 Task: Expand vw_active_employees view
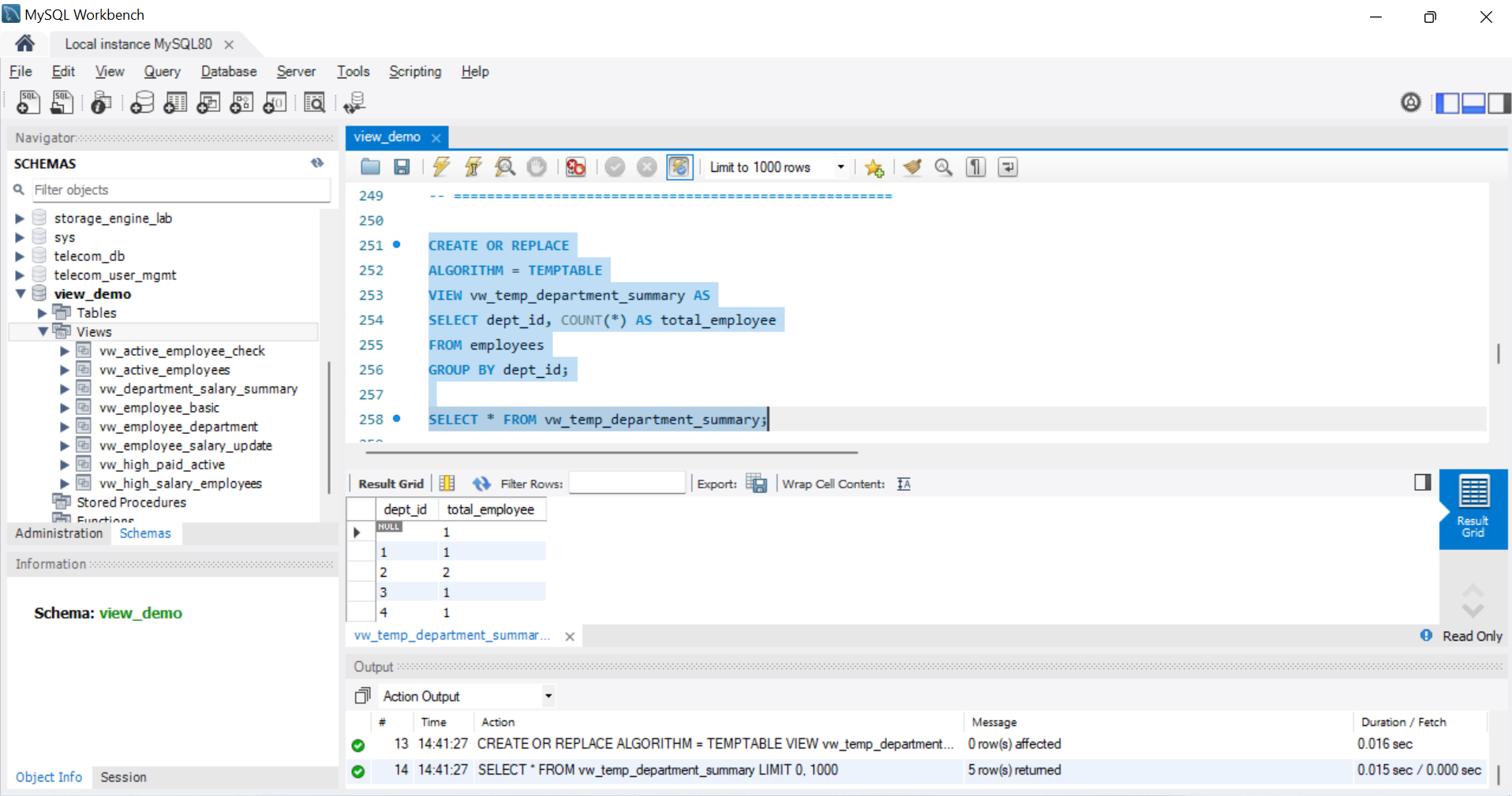click(x=65, y=370)
